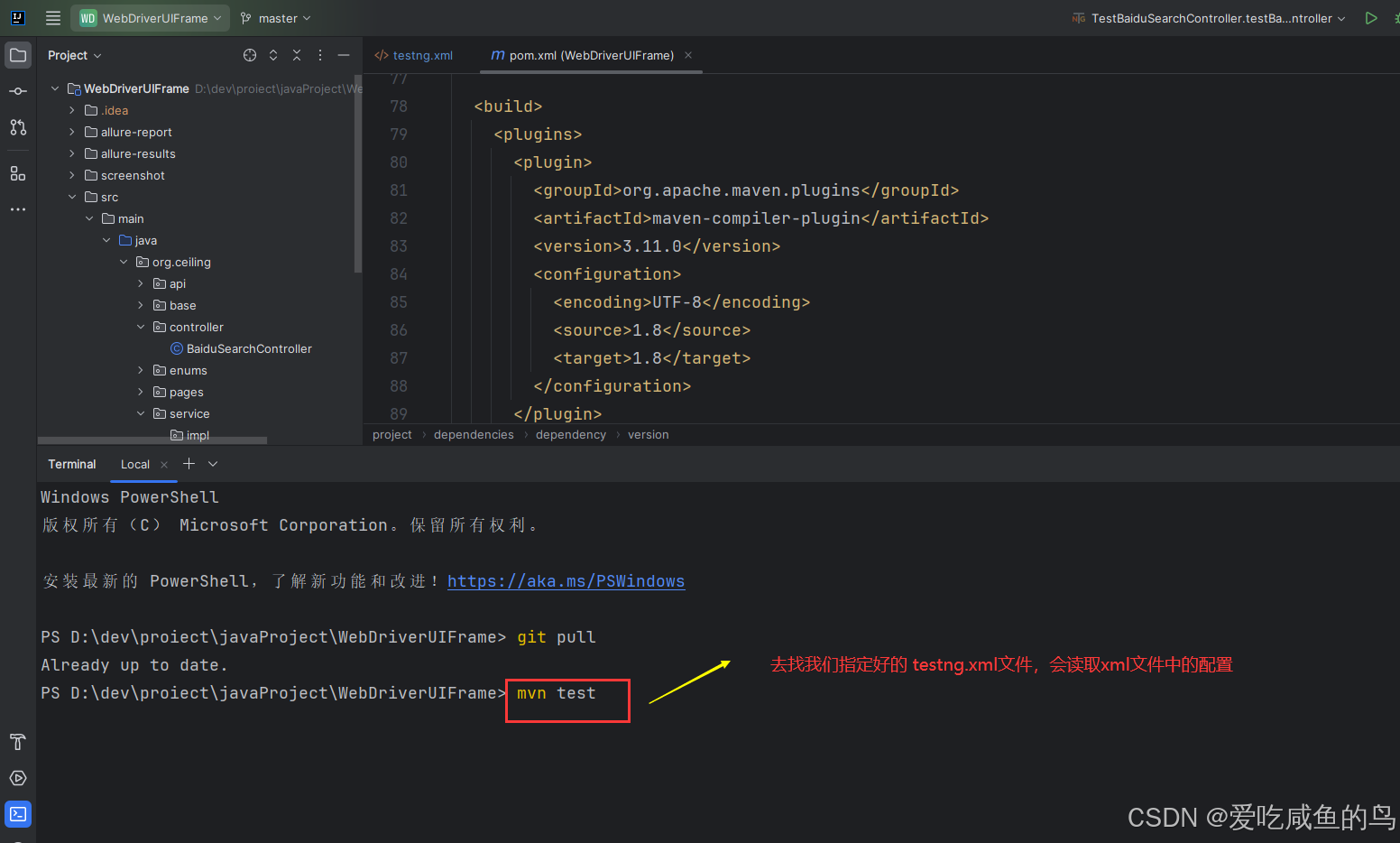Click Collapse All in the Project panel
Viewport: 1400px width, 843px height.
click(297, 55)
